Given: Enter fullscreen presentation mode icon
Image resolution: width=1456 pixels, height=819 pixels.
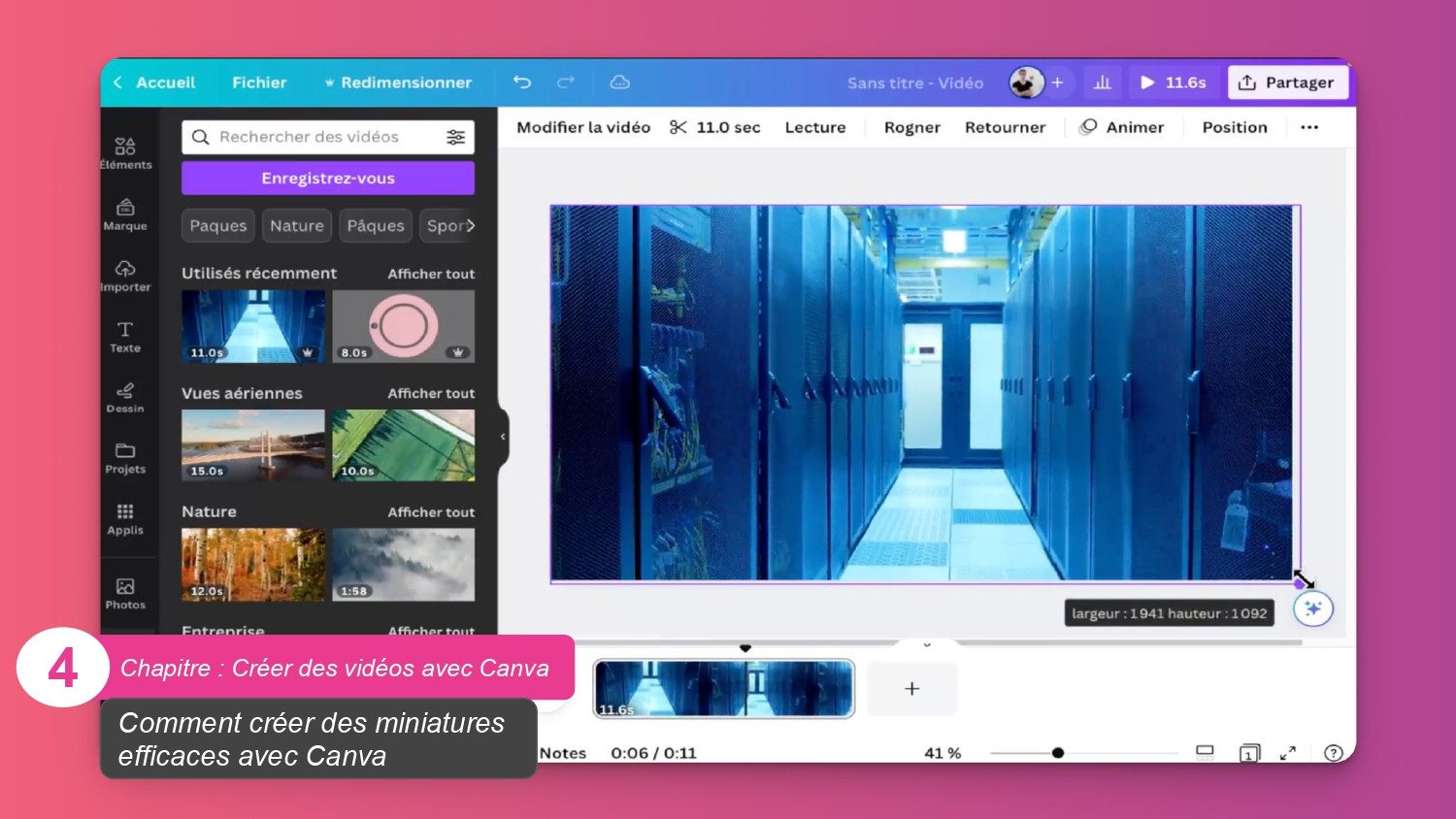Looking at the screenshot, I should point(1288,753).
